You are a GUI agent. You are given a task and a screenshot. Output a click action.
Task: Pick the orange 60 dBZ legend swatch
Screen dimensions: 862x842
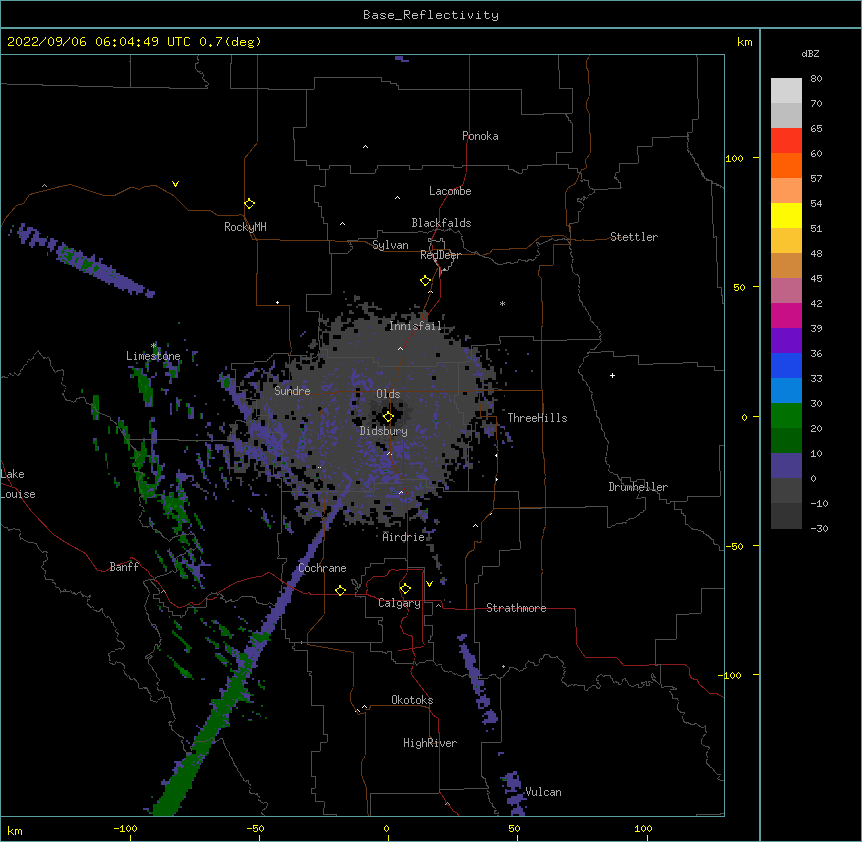[786, 165]
